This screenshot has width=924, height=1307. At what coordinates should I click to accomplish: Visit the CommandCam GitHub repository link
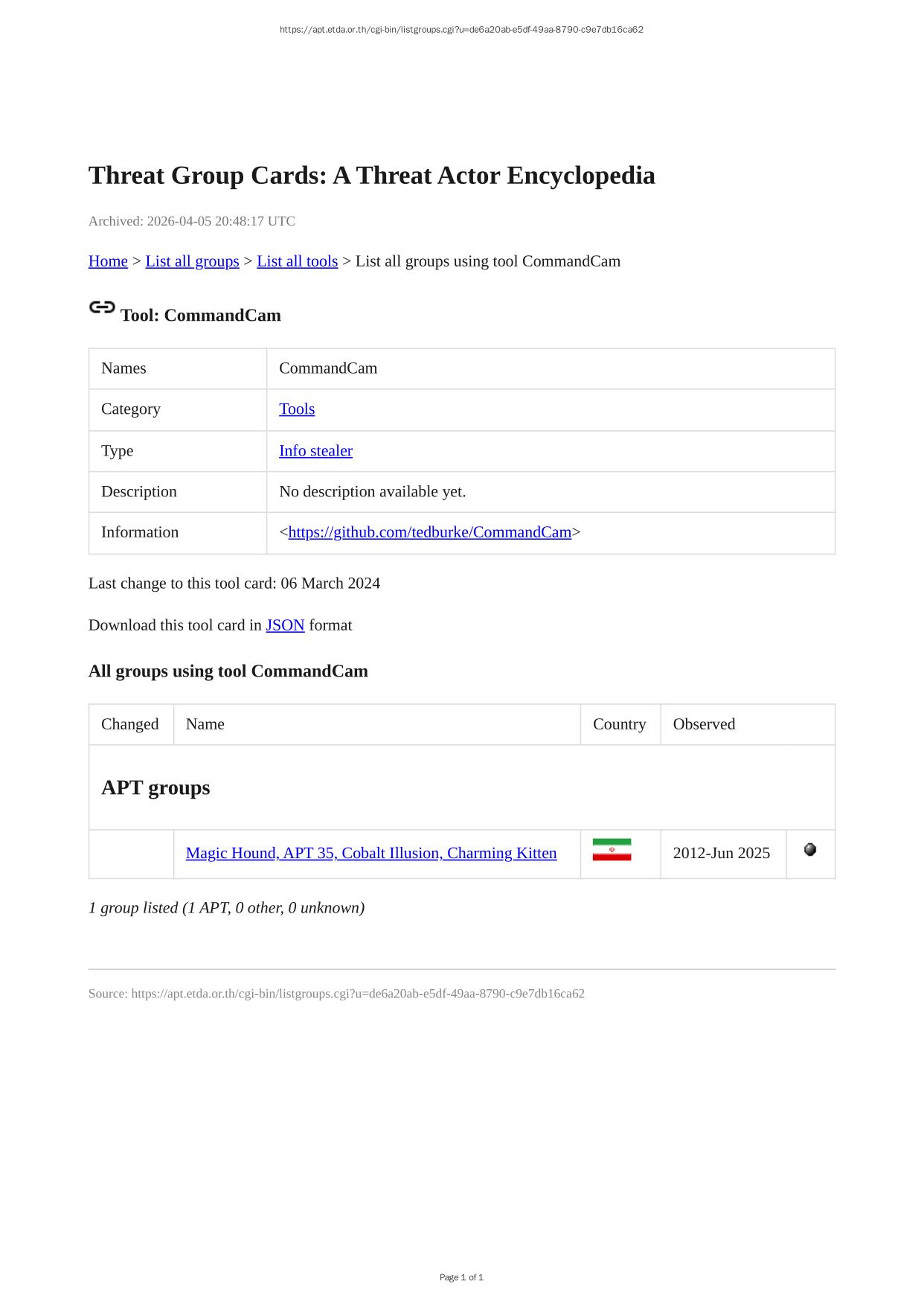point(429,532)
